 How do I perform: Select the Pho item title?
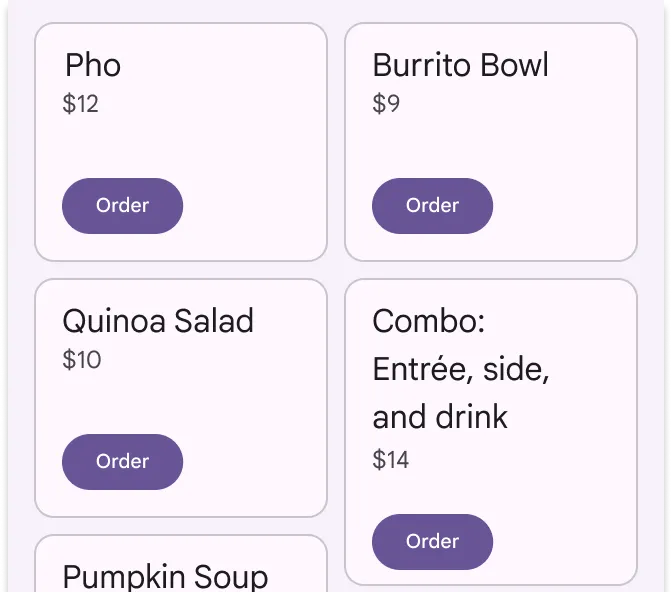pyautogui.click(x=93, y=66)
